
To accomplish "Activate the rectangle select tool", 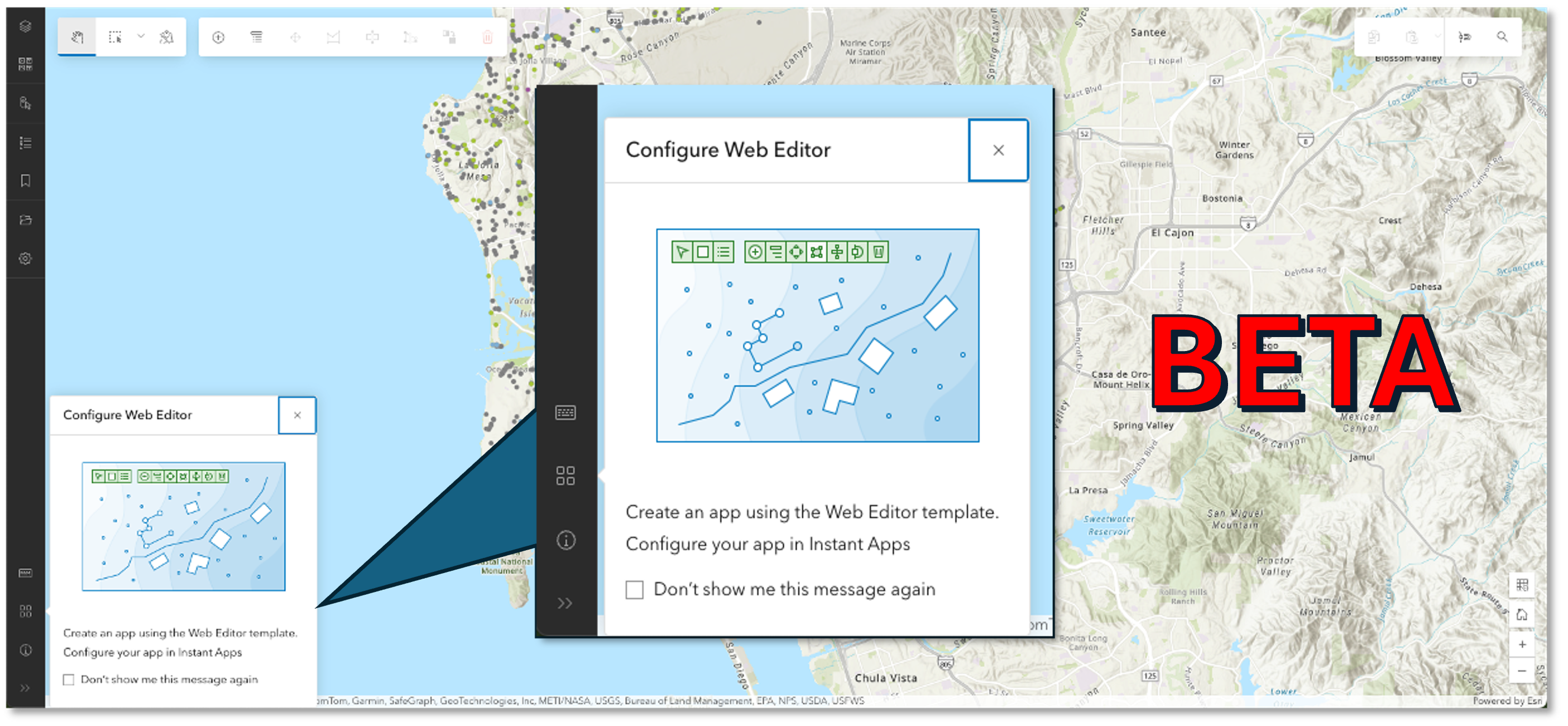I will pos(114,37).
